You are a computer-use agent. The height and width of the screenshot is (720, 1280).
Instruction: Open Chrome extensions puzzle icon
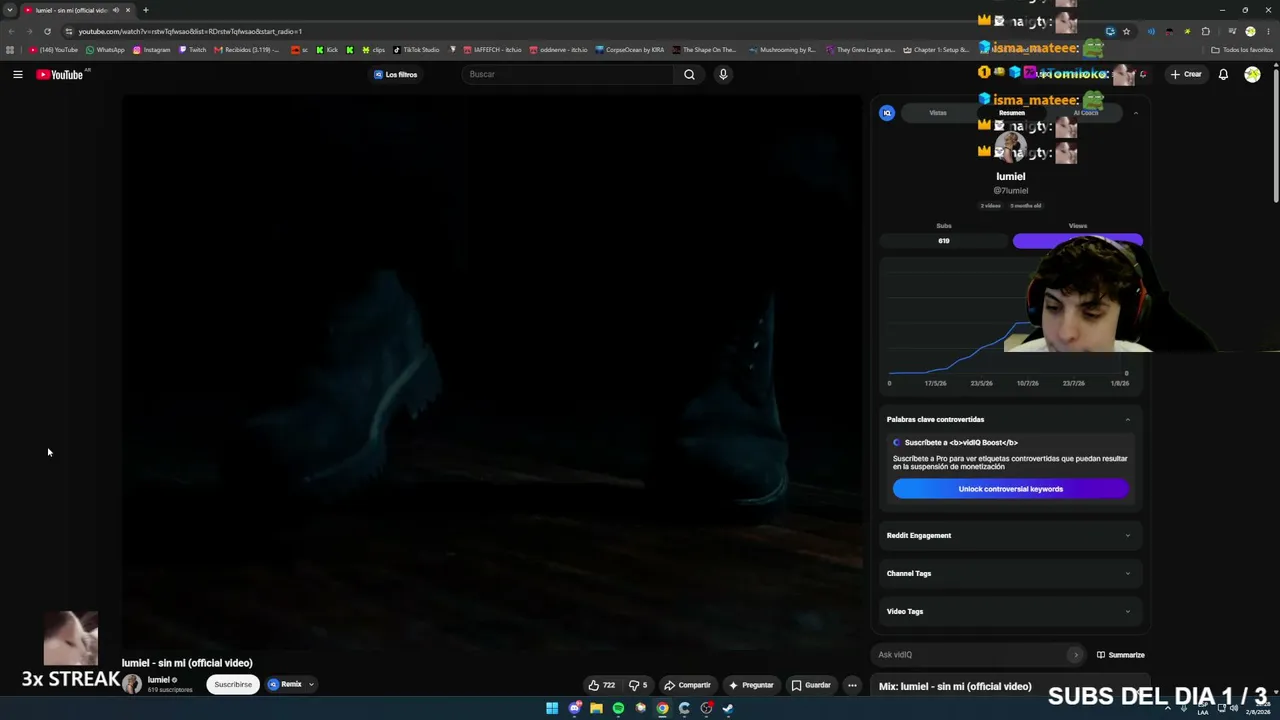click(x=1205, y=31)
